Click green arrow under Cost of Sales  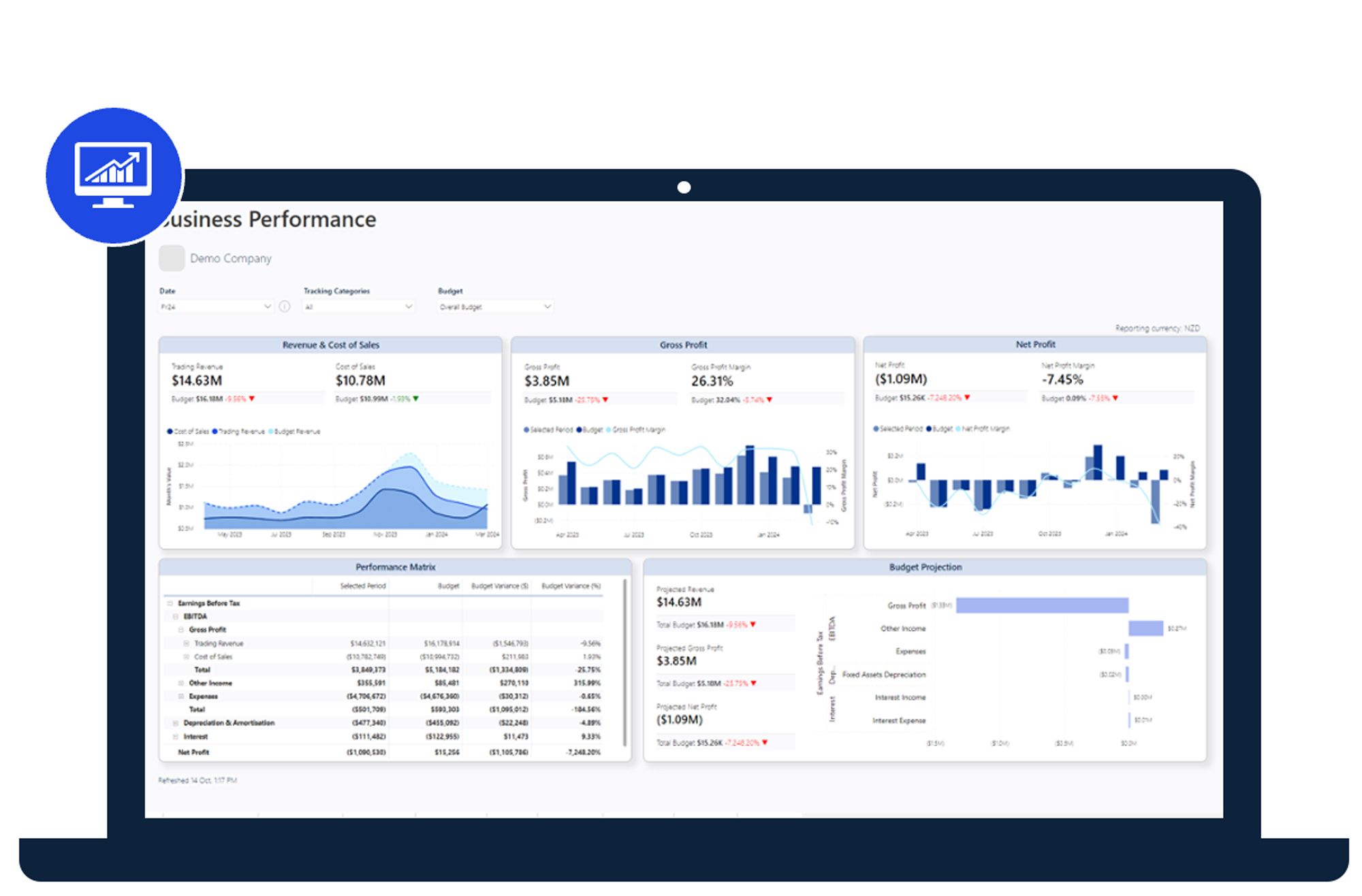click(x=416, y=399)
